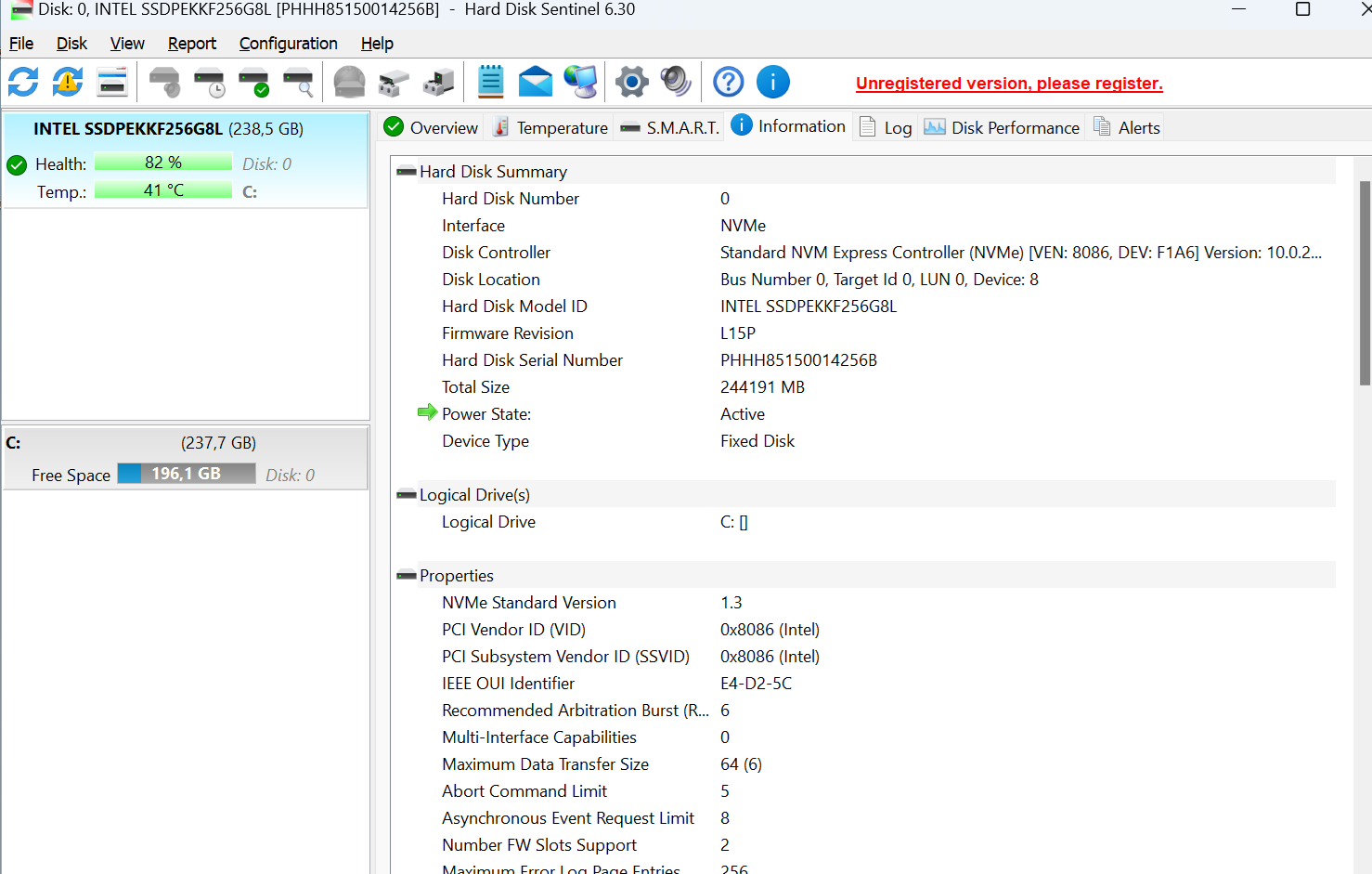Image resolution: width=1372 pixels, height=874 pixels.
Task: Collapse the Hard Disk Summary section
Action: coord(406,171)
